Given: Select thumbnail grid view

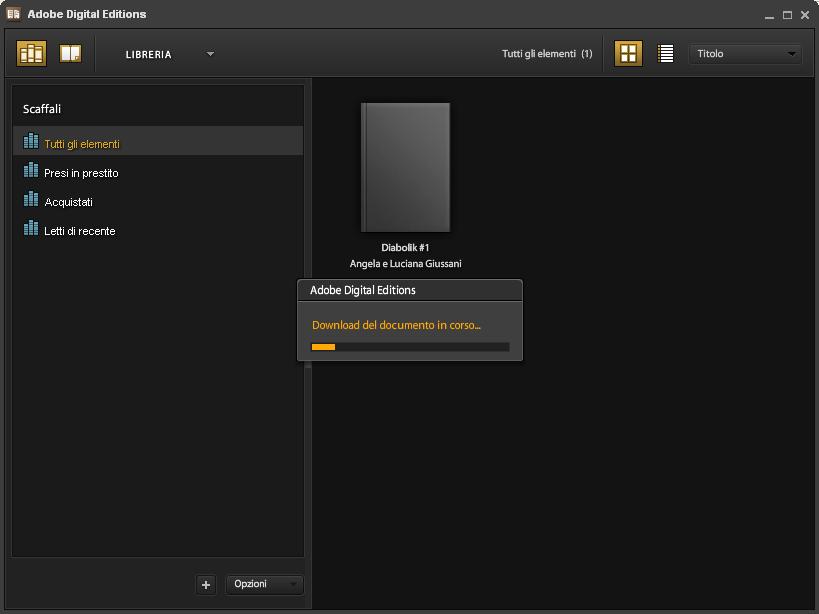Looking at the screenshot, I should 628,53.
